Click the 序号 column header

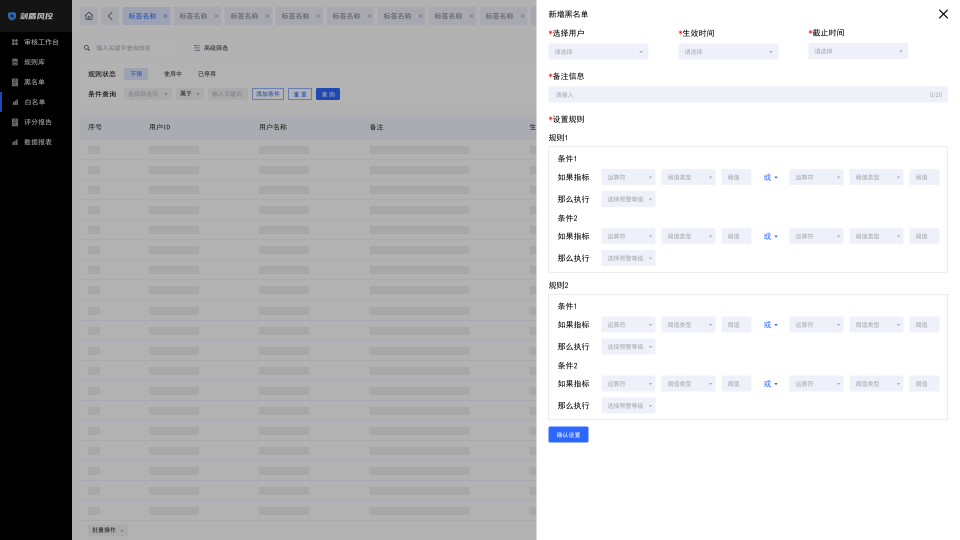pyautogui.click(x=95, y=127)
